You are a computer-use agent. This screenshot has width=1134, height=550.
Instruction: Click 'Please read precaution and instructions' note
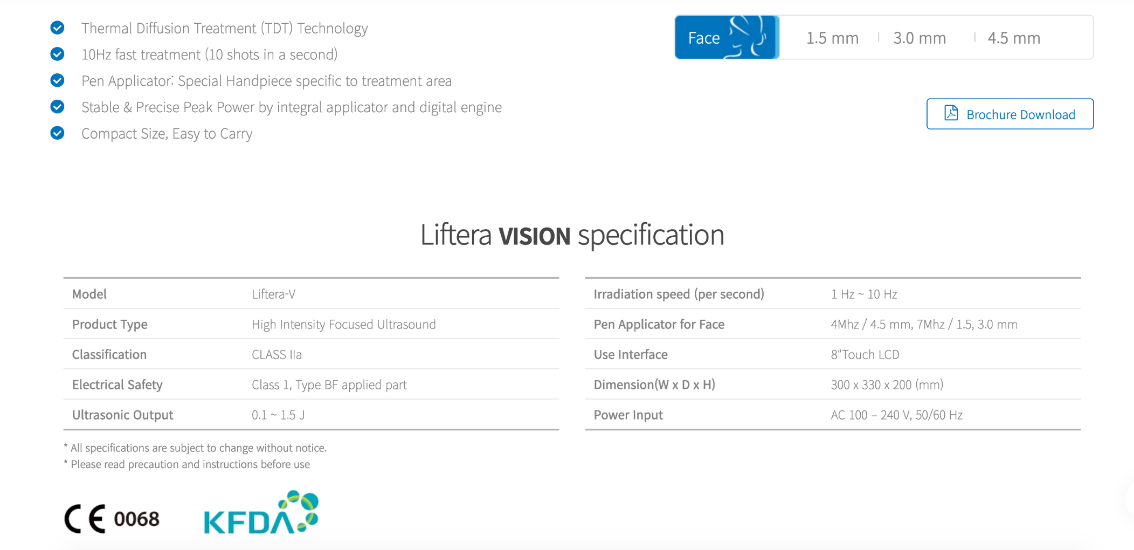(x=187, y=465)
